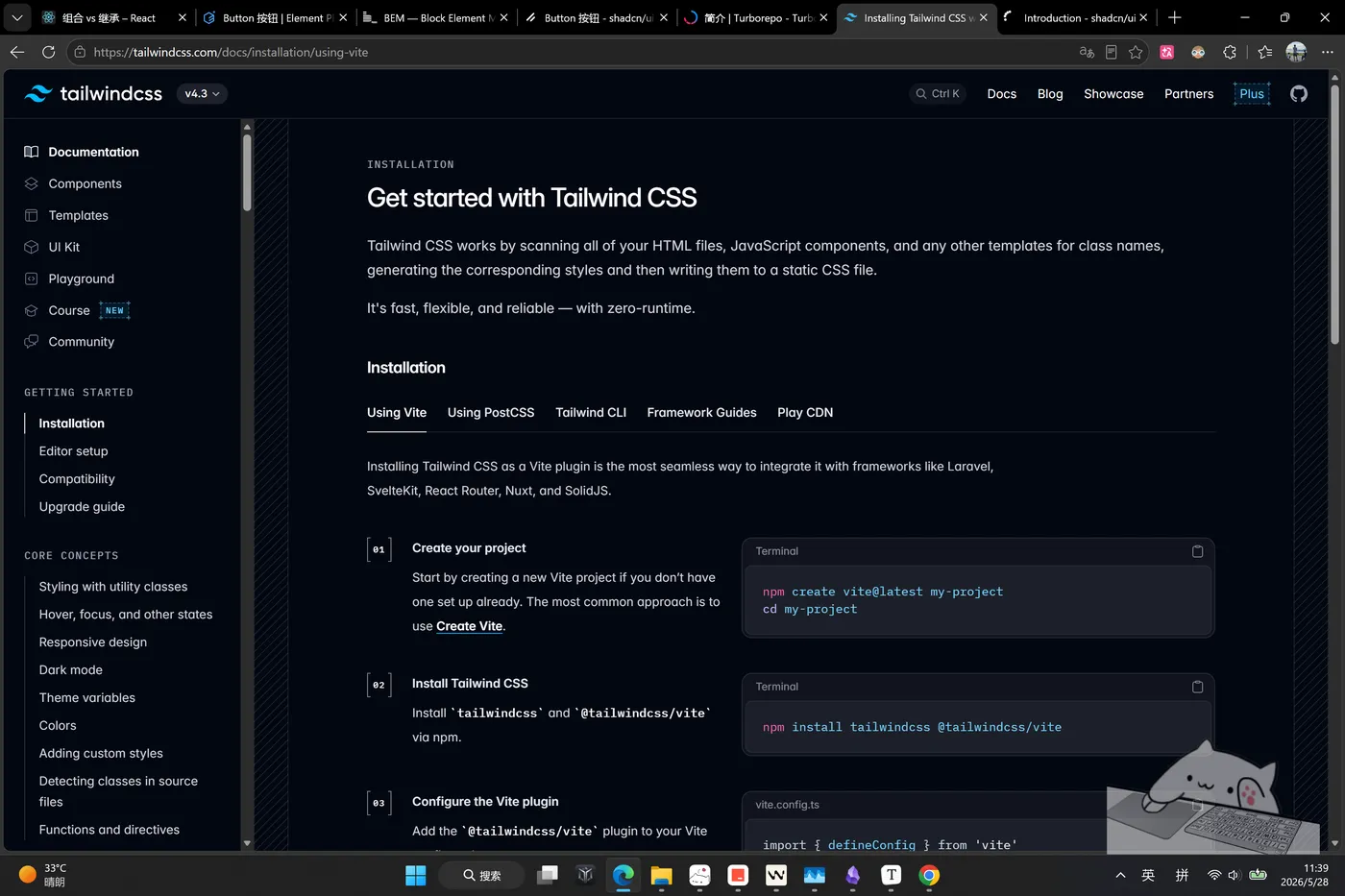The height and width of the screenshot is (896, 1345).
Task: Open Showcase in the top navigation
Action: (1113, 94)
